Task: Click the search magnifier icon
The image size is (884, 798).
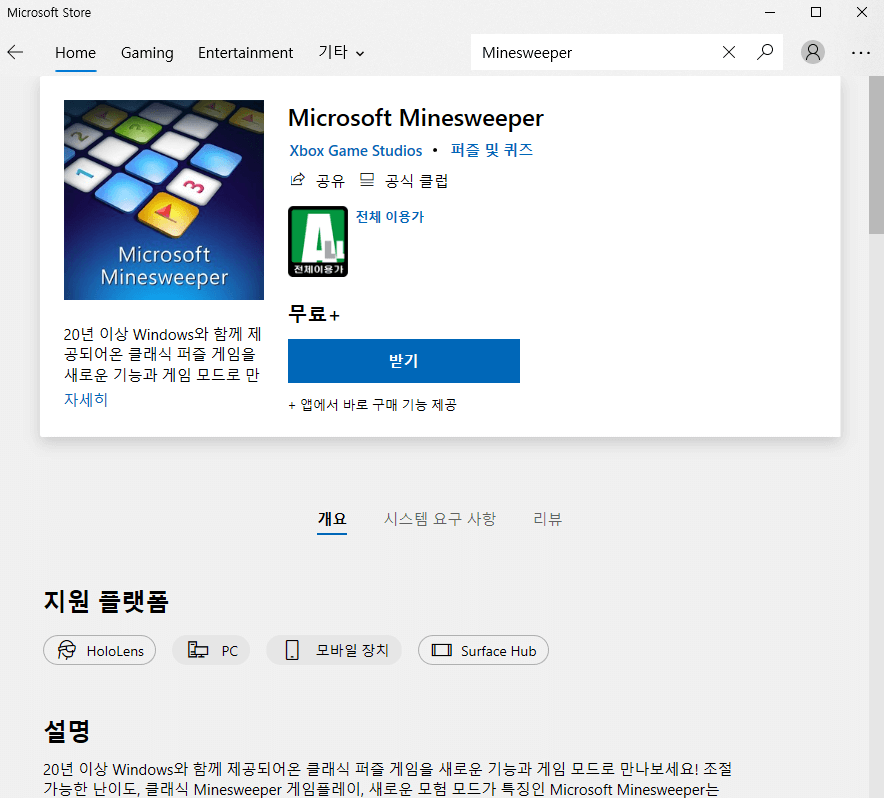Action: [764, 52]
